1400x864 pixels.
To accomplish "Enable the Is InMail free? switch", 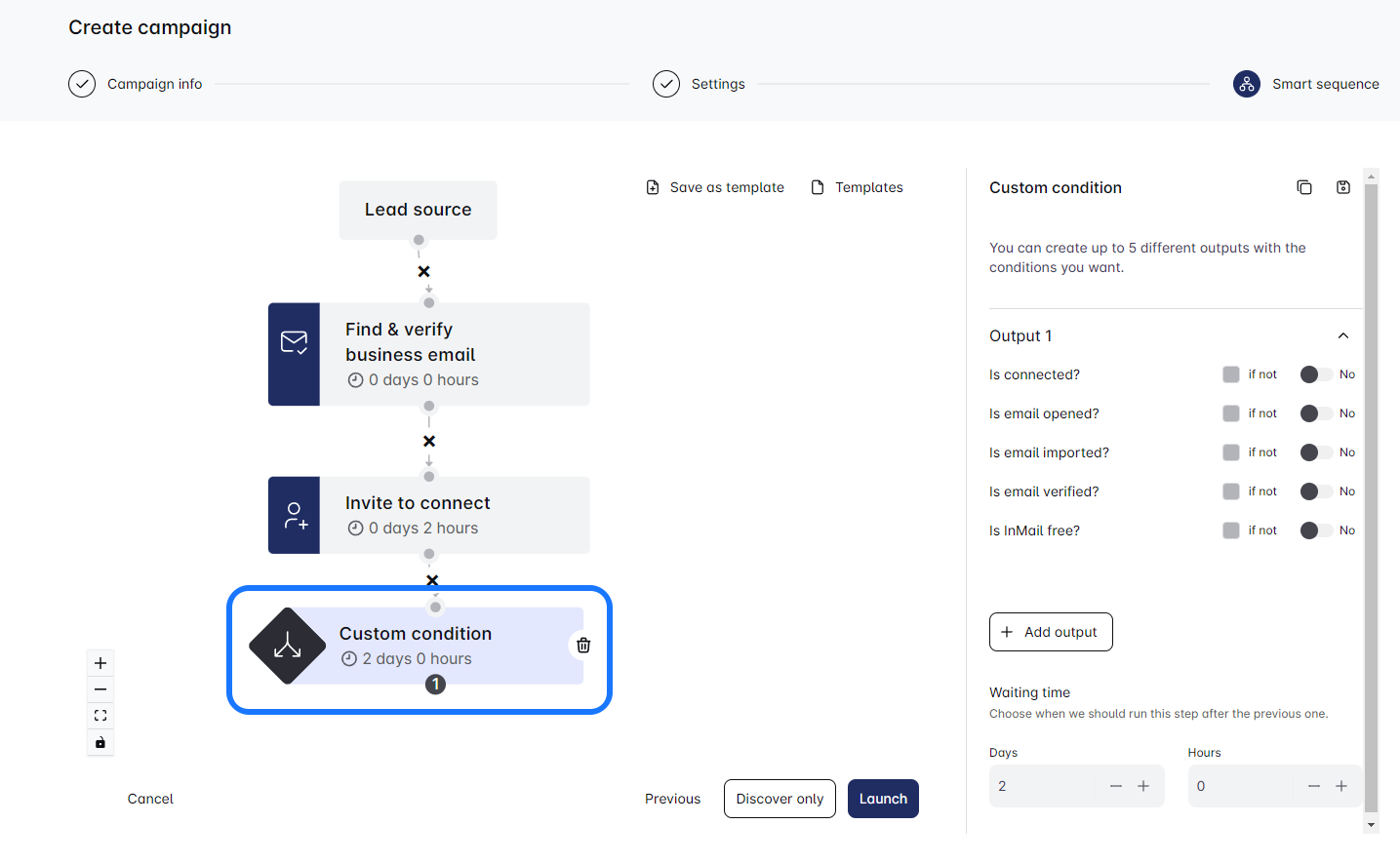I will coord(1315,530).
